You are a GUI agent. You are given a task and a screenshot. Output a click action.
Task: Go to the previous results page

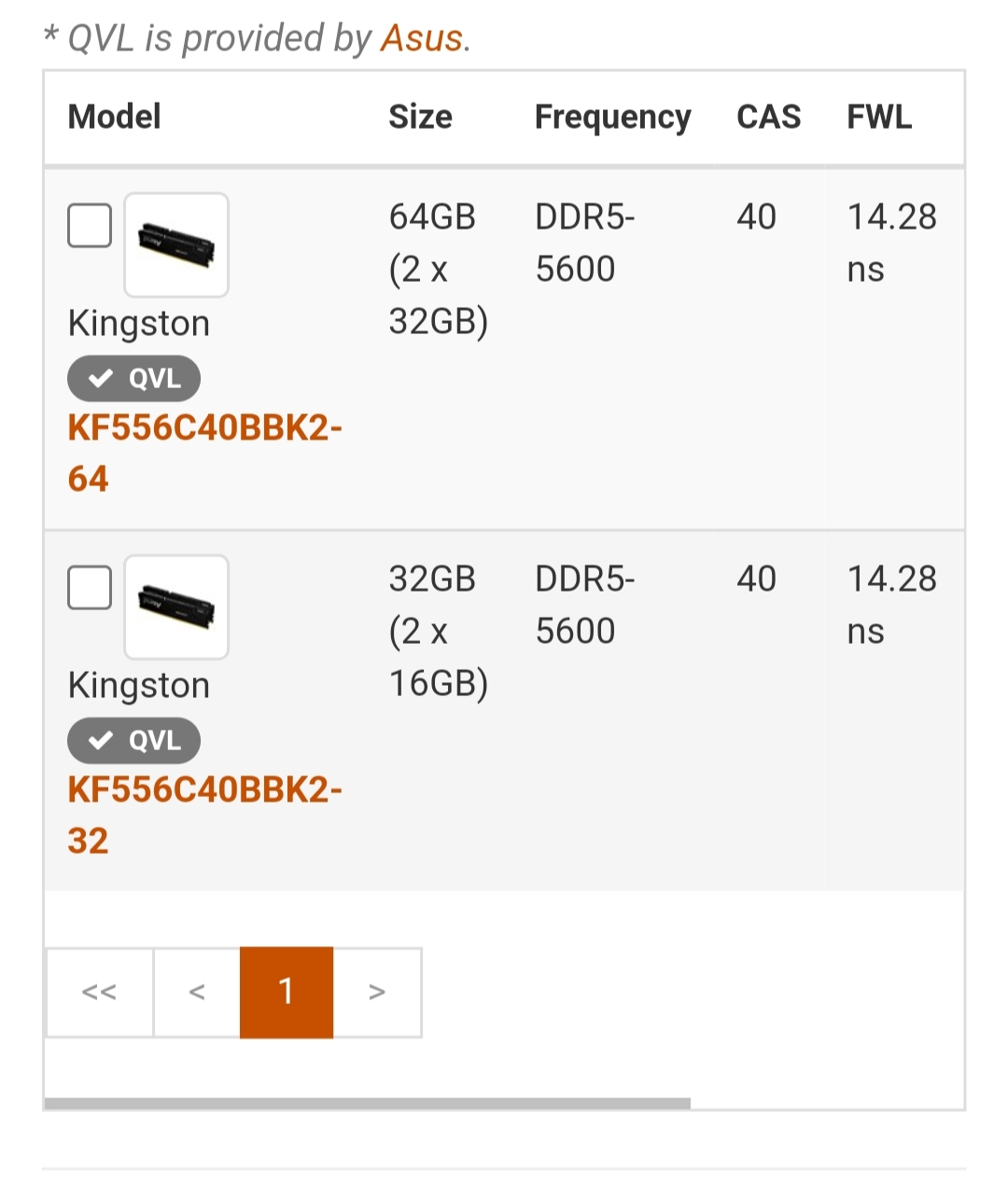pyautogui.click(x=197, y=993)
